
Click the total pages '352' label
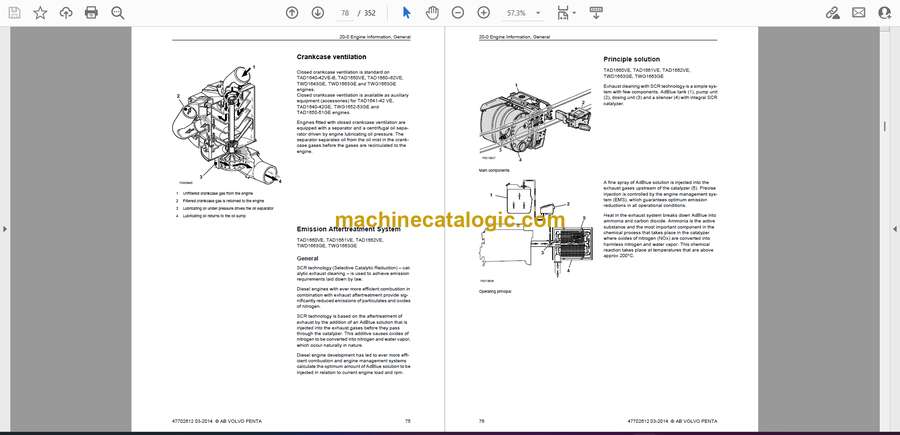click(x=370, y=13)
